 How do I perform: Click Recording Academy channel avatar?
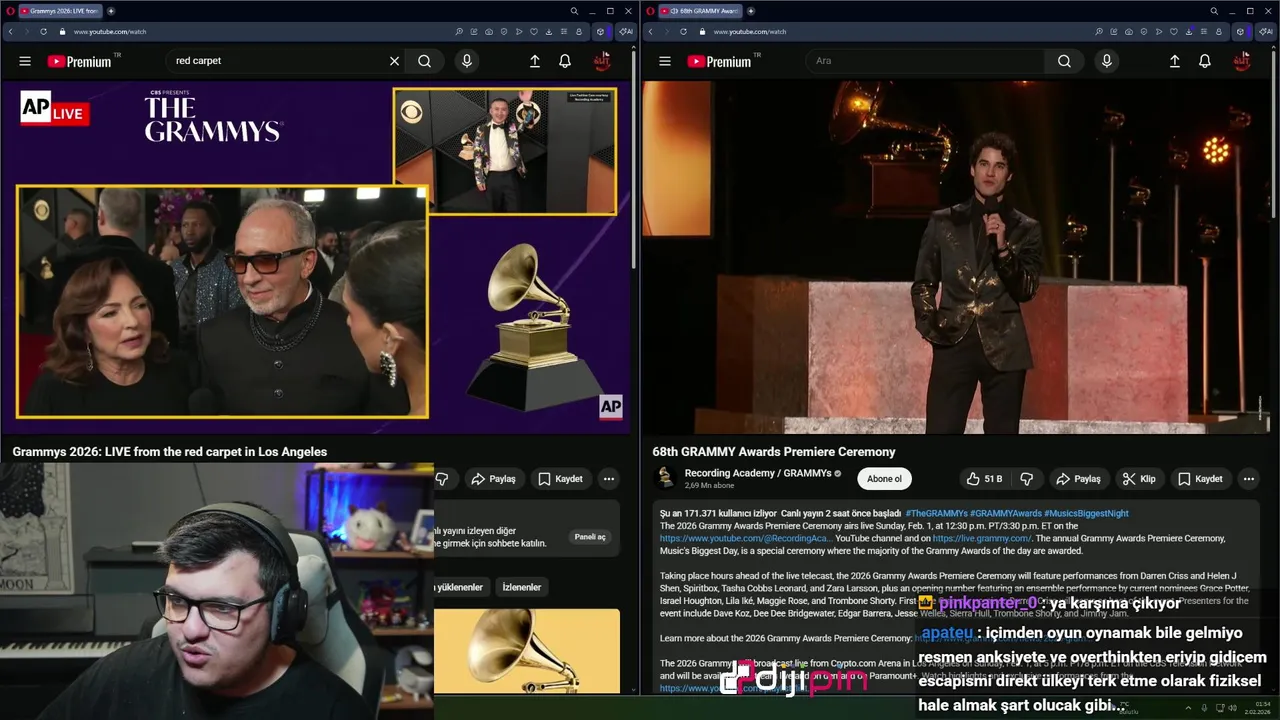click(665, 478)
